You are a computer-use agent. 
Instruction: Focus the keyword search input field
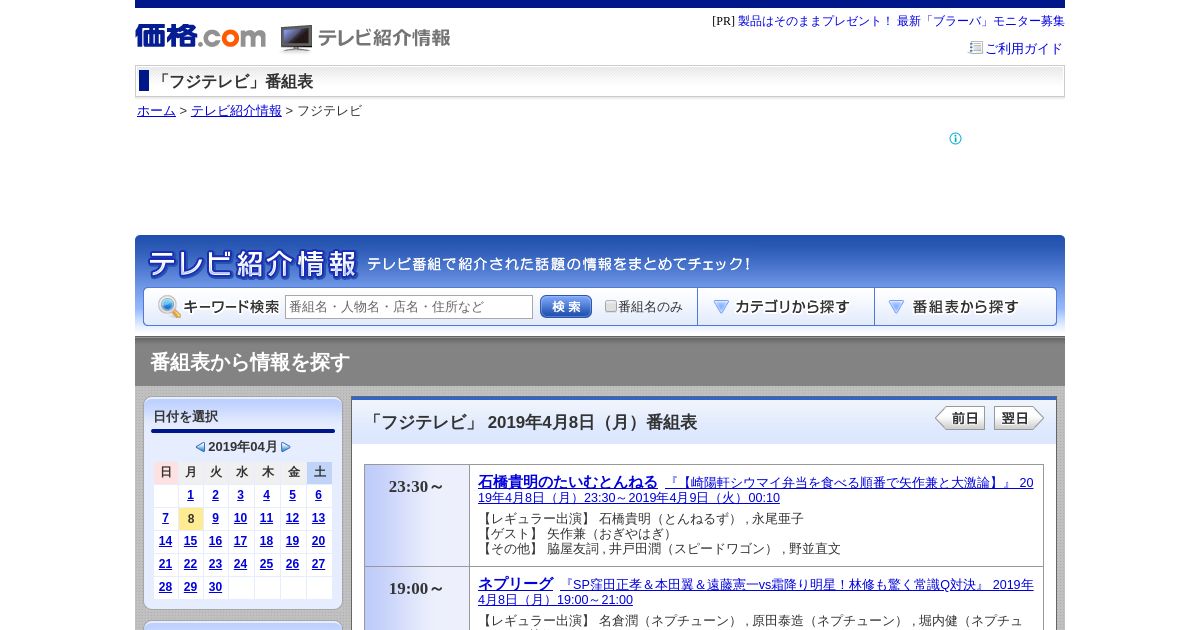pyautogui.click(x=409, y=307)
